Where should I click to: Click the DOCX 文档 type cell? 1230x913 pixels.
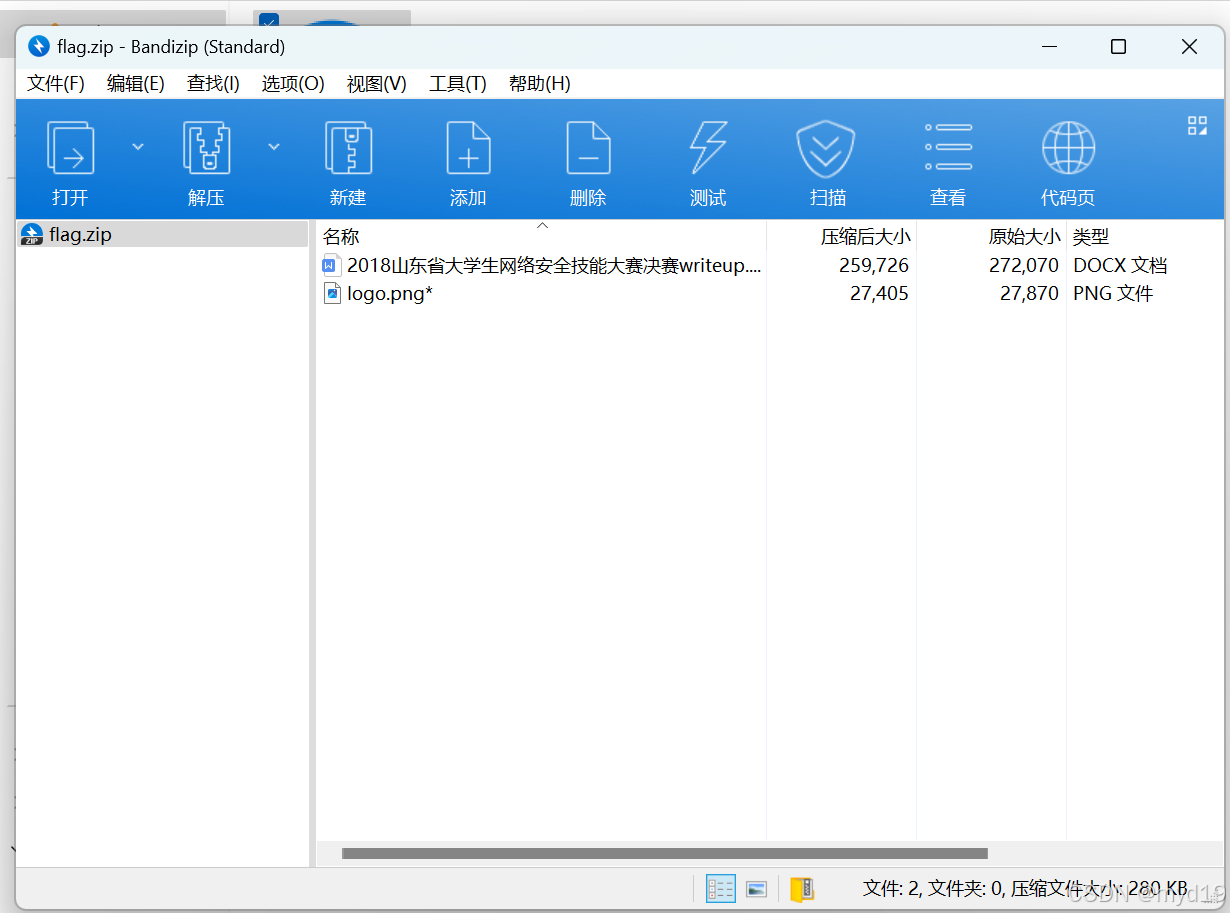tap(1120, 265)
